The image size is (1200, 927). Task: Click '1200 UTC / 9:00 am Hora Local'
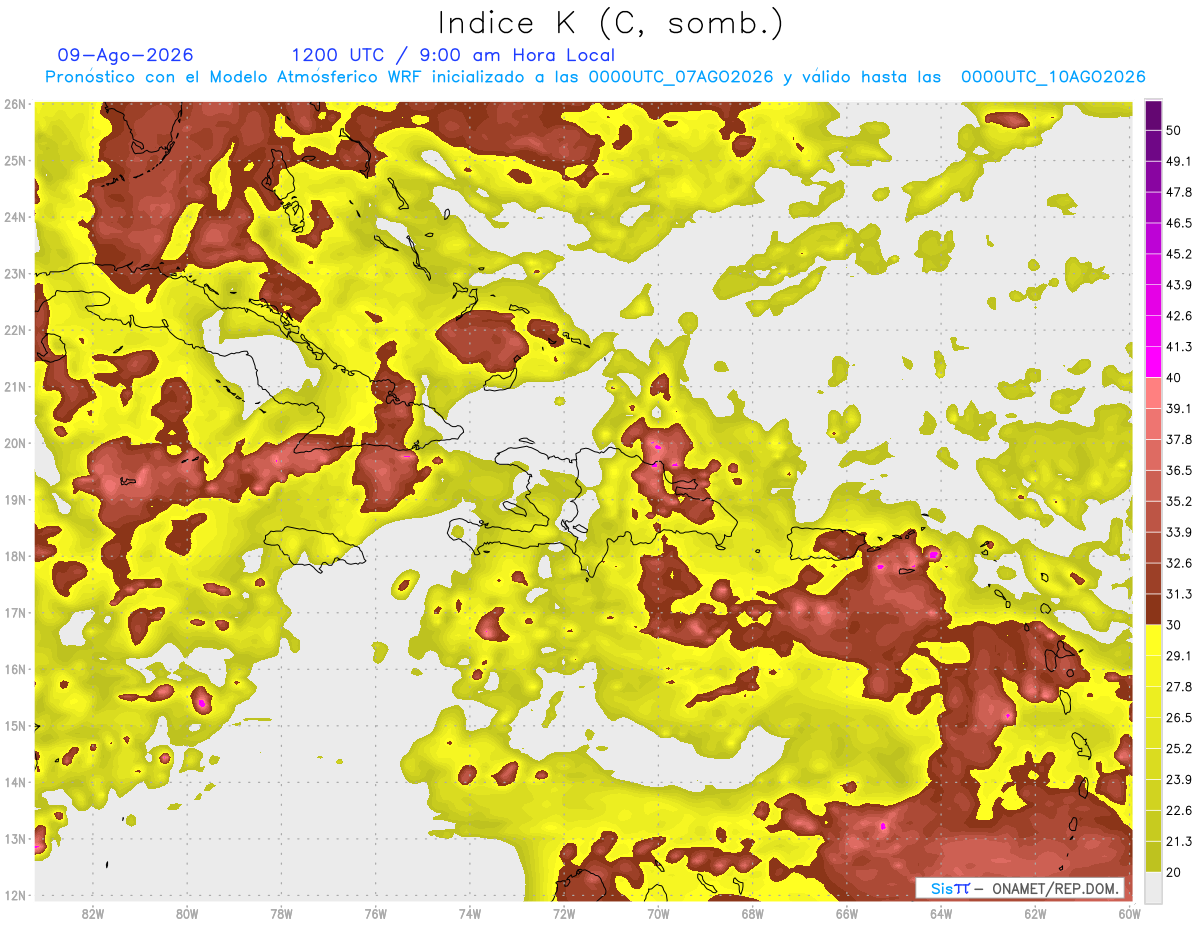tap(453, 55)
